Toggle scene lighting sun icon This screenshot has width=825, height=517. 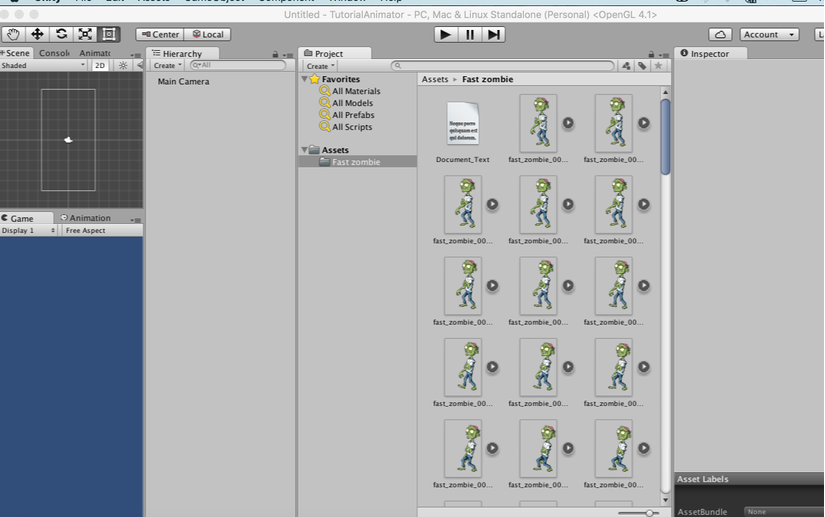(x=123, y=65)
